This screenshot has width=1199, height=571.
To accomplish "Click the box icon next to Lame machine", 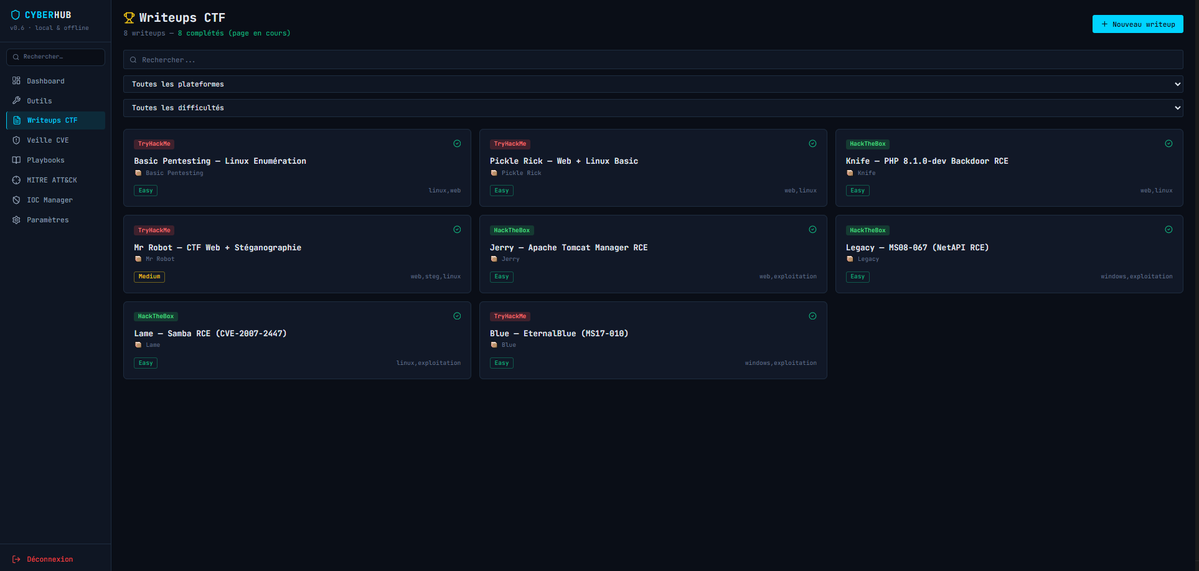I will coord(138,346).
